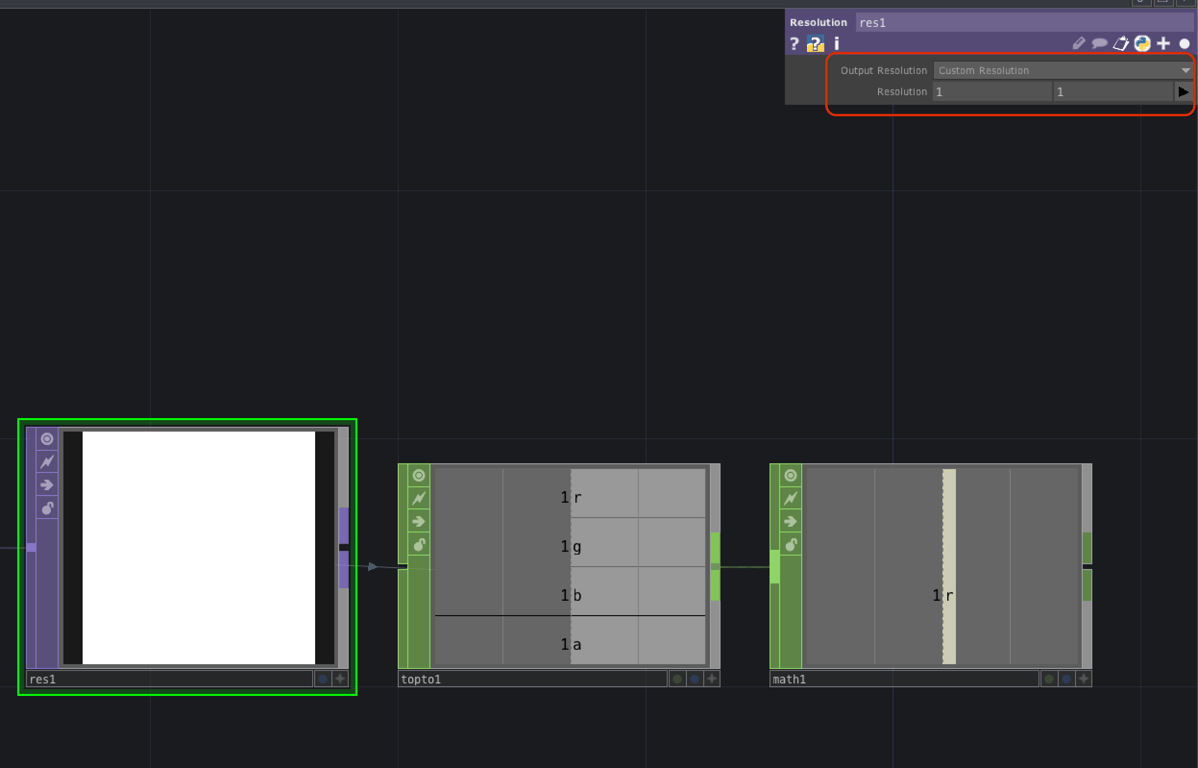
Task: Show operator info via the i icon
Action: [x=837, y=44]
